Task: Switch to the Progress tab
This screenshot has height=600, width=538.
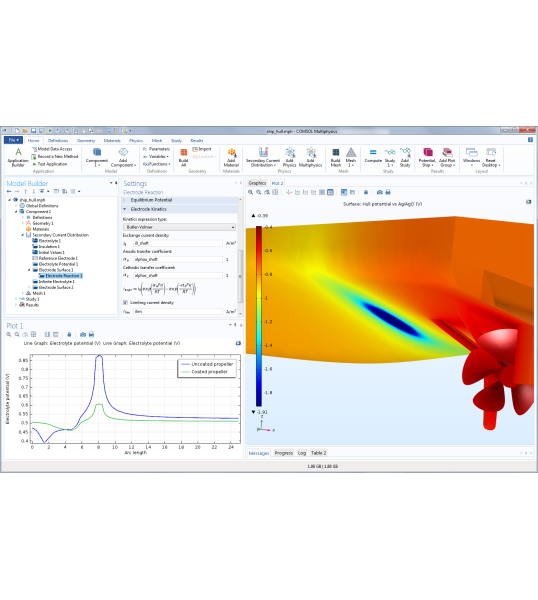Action: [x=284, y=453]
